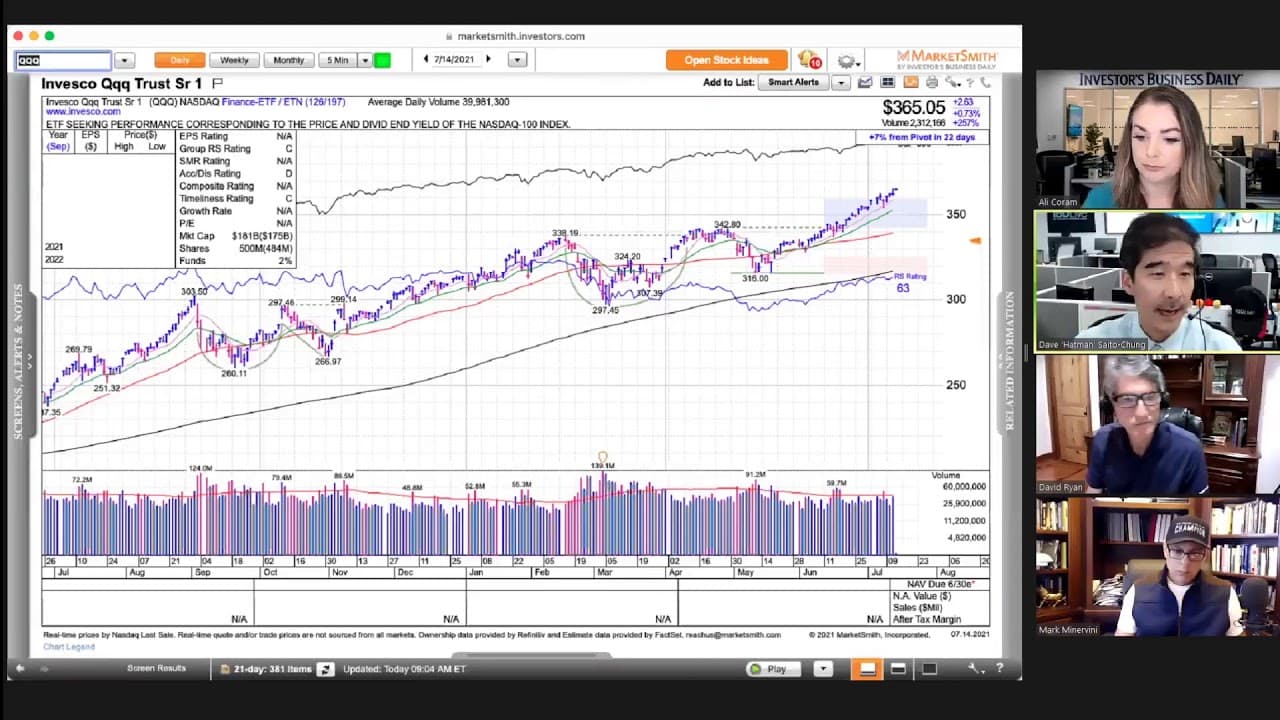Open the www.invesco.com link
Viewport: 1280px width, 720px height.
pos(83,112)
